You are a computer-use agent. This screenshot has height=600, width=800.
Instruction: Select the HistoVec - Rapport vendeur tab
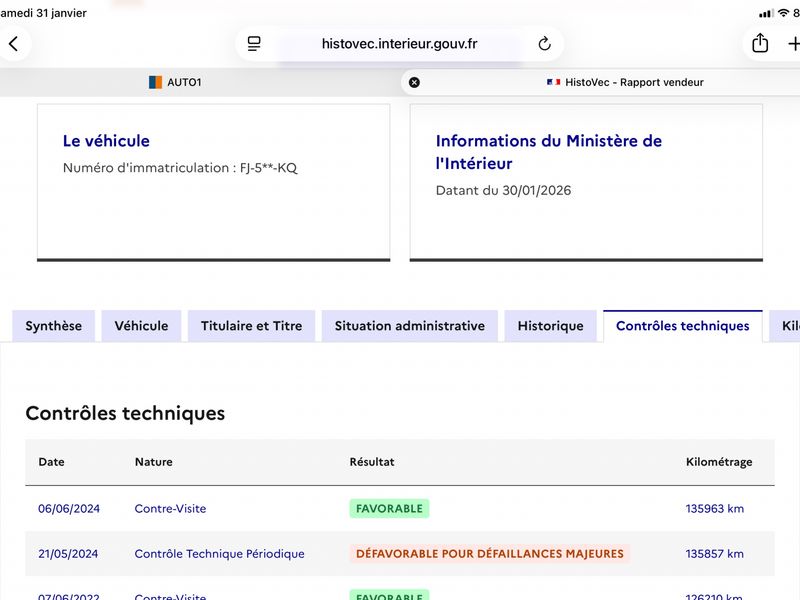(x=625, y=82)
